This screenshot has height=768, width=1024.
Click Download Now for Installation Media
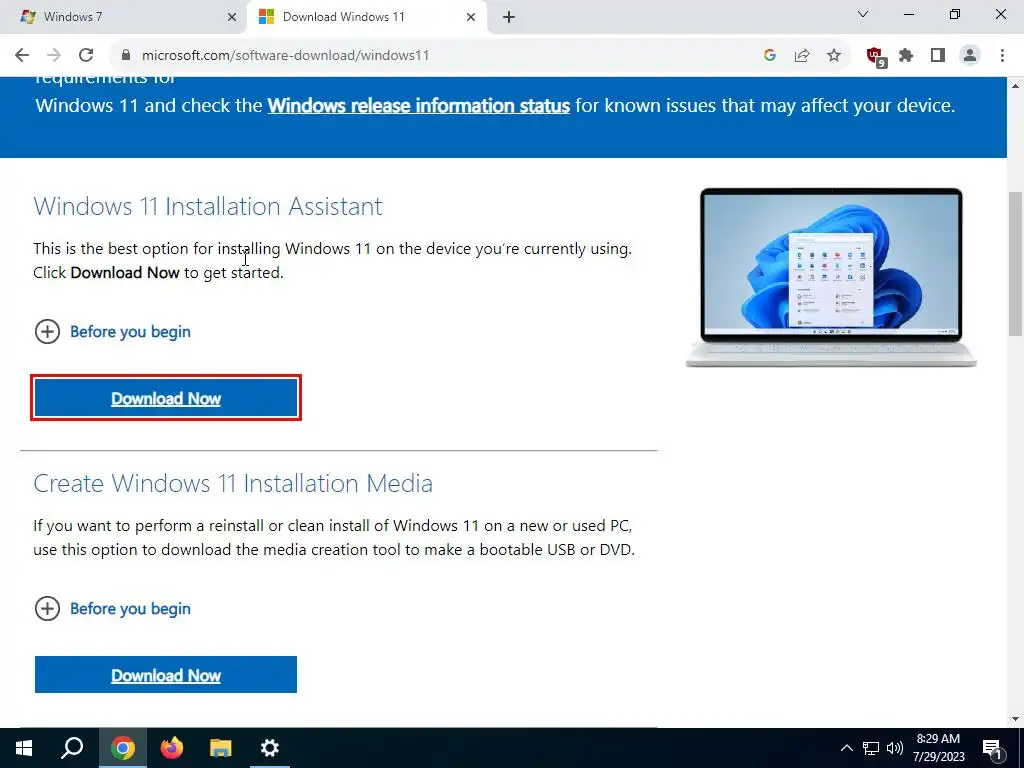coord(166,675)
